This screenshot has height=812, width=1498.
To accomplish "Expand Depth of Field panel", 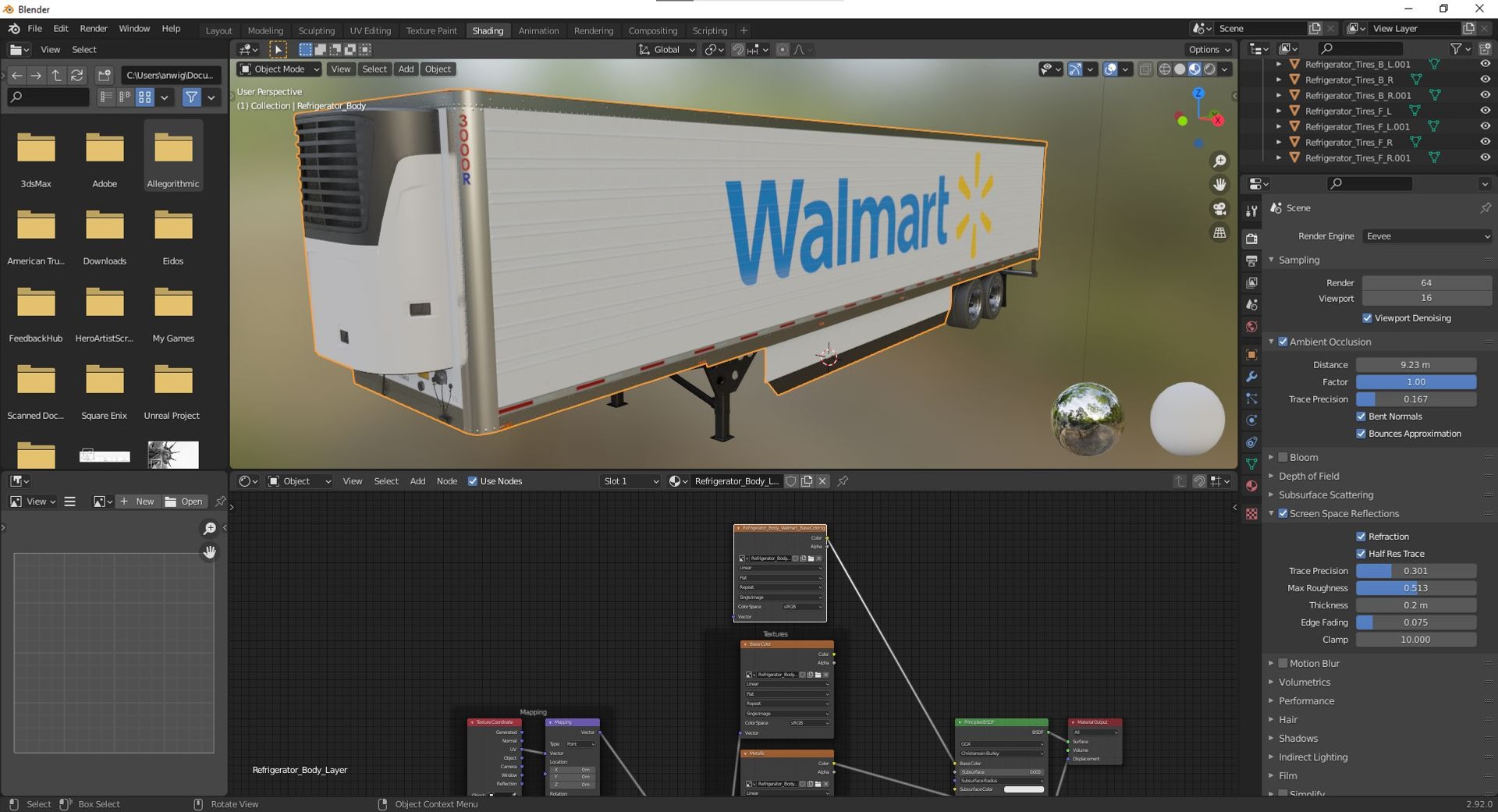I will pyautogui.click(x=1308, y=477).
